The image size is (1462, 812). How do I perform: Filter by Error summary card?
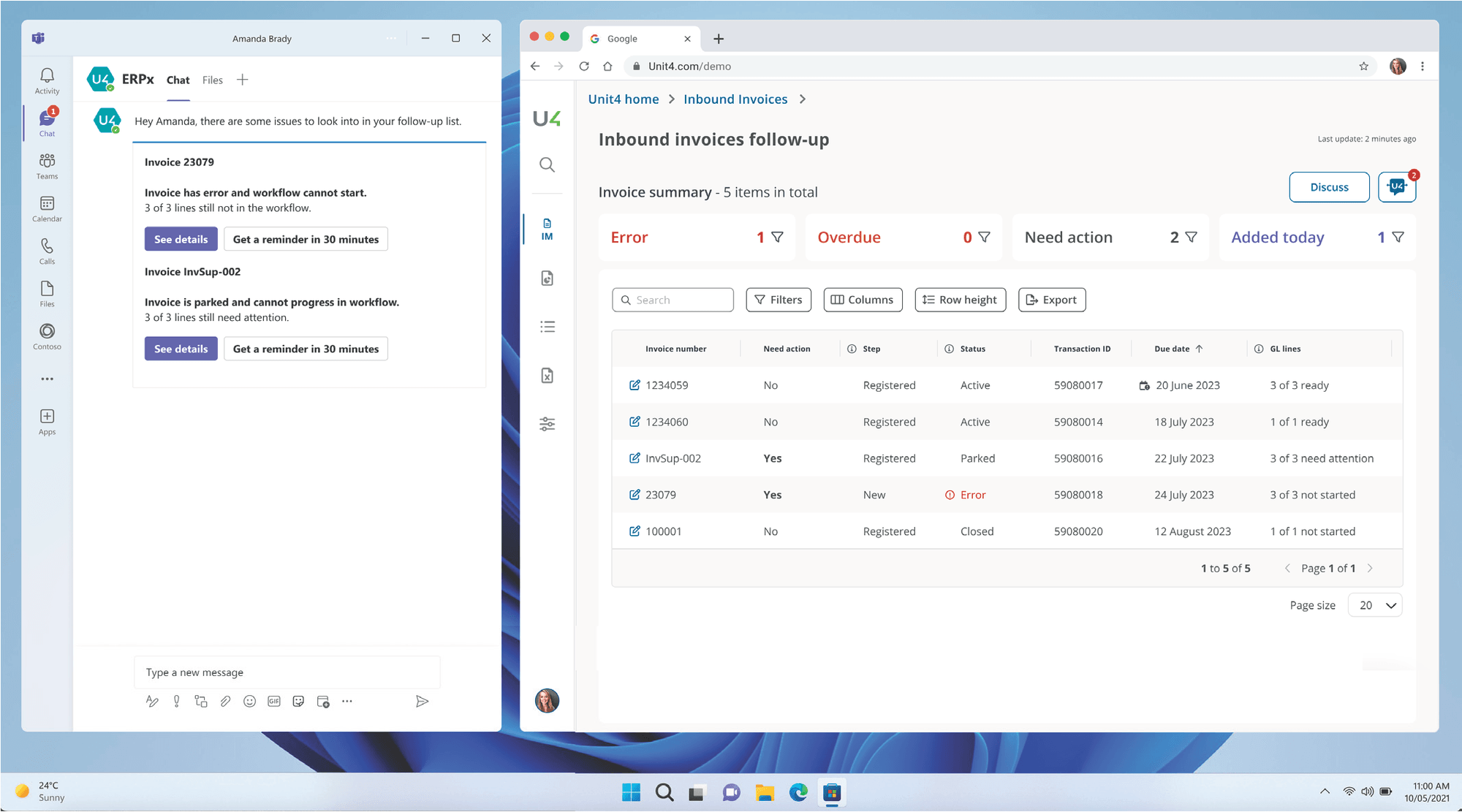(695, 237)
